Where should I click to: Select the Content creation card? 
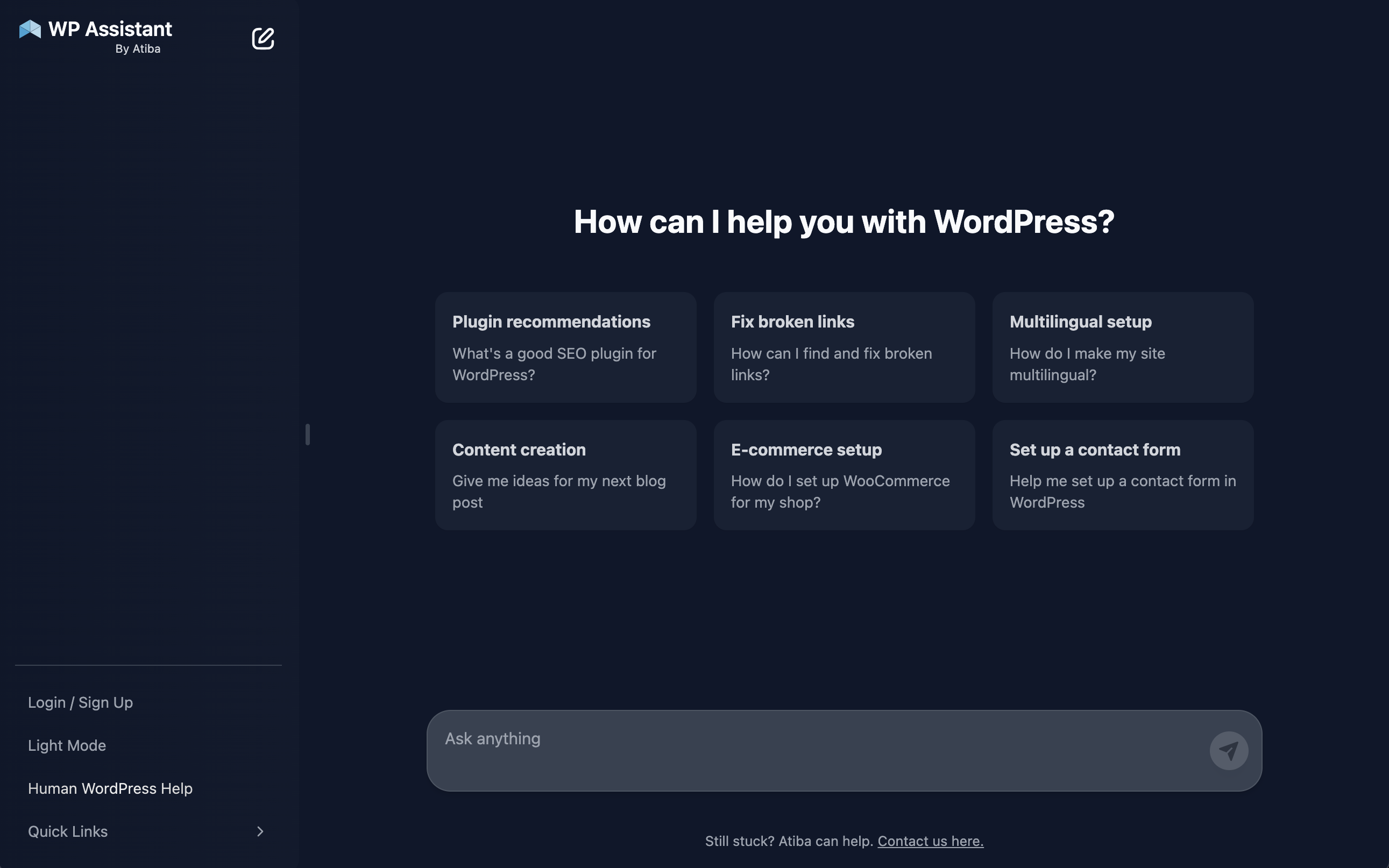[565, 475]
